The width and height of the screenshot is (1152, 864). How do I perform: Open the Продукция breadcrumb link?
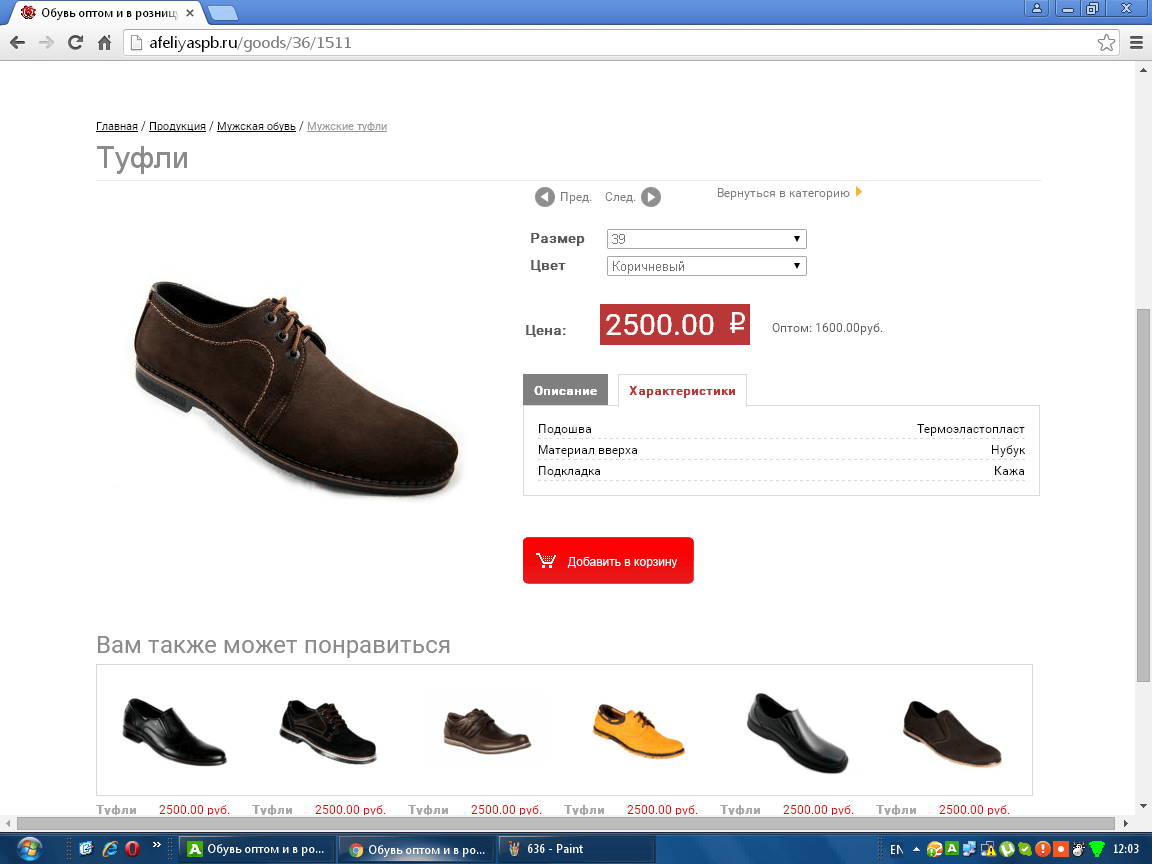click(x=177, y=126)
